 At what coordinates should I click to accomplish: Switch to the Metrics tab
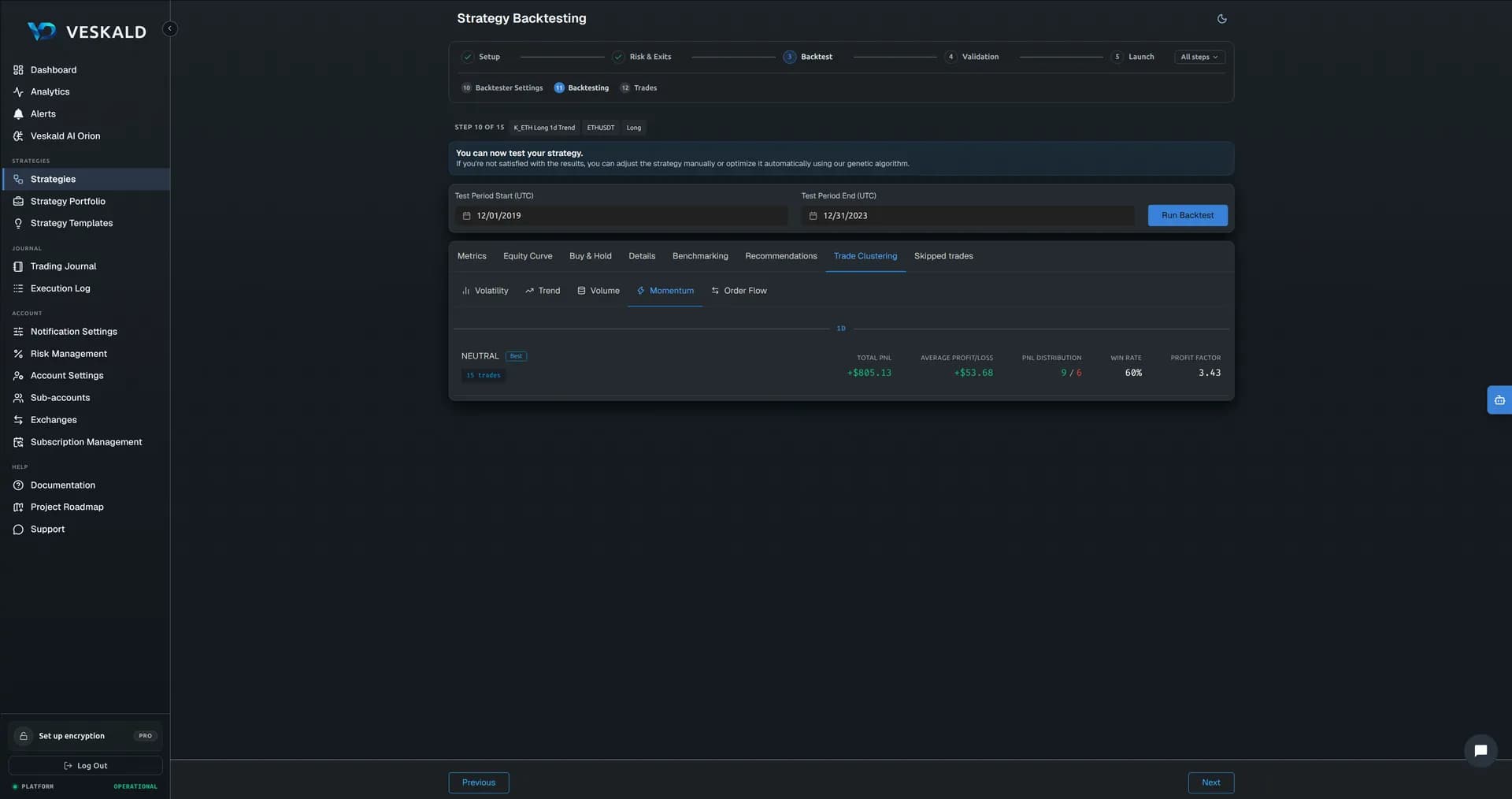[x=472, y=256]
